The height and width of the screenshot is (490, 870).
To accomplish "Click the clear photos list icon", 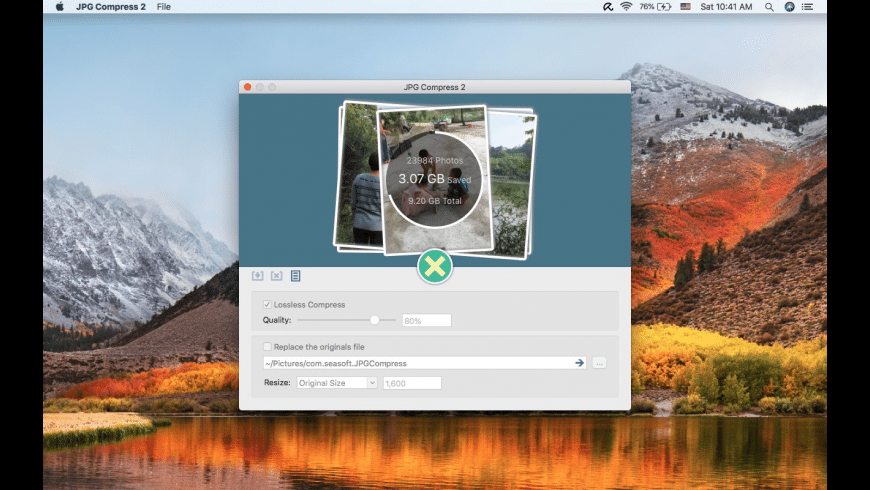I will pyautogui.click(x=276, y=276).
